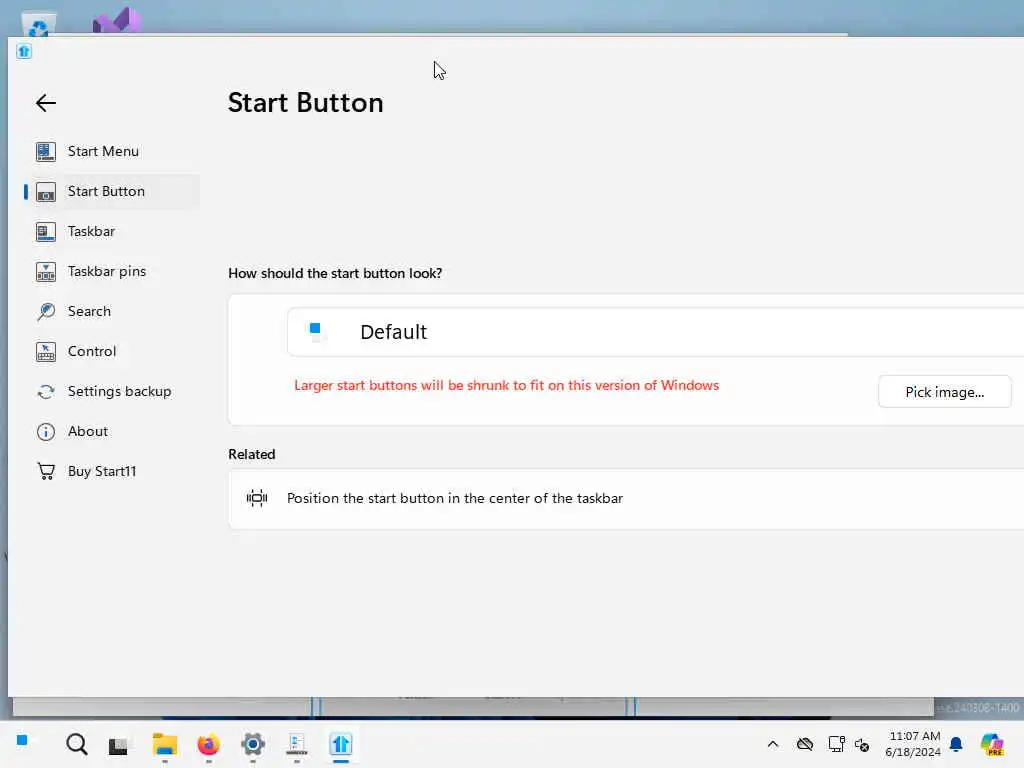Viewport: 1024px width, 768px height.
Task: Show hidden tray icons chevron
Action: click(x=773, y=744)
